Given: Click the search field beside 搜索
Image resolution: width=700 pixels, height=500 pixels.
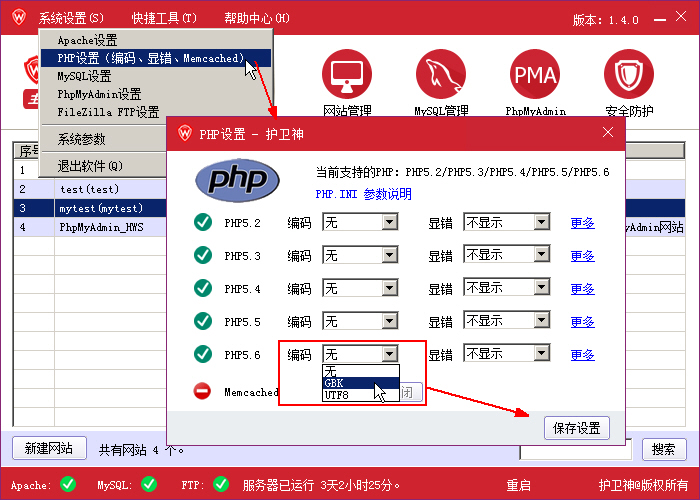Looking at the screenshot, I should [x=576, y=451].
